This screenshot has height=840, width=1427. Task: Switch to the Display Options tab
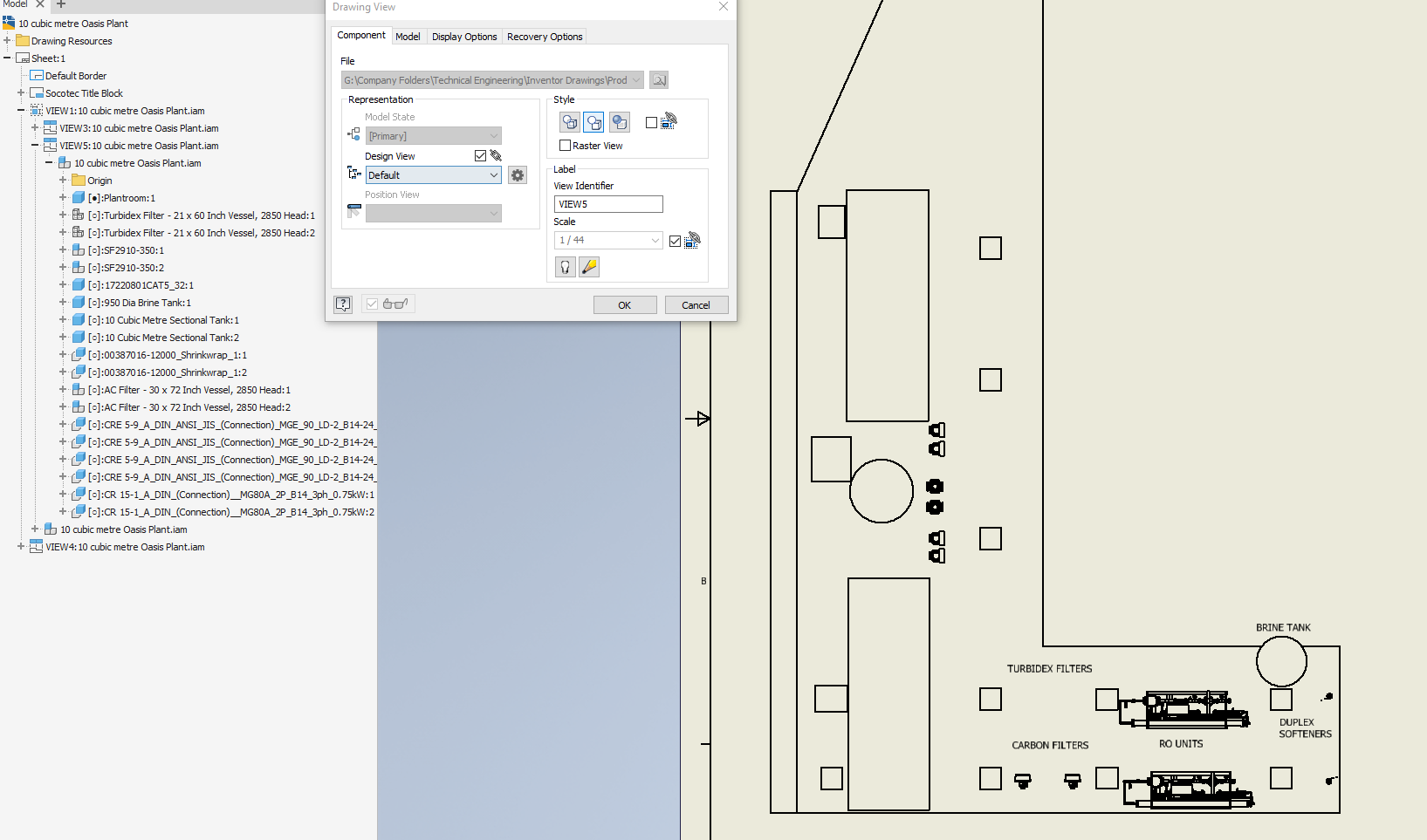[464, 37]
